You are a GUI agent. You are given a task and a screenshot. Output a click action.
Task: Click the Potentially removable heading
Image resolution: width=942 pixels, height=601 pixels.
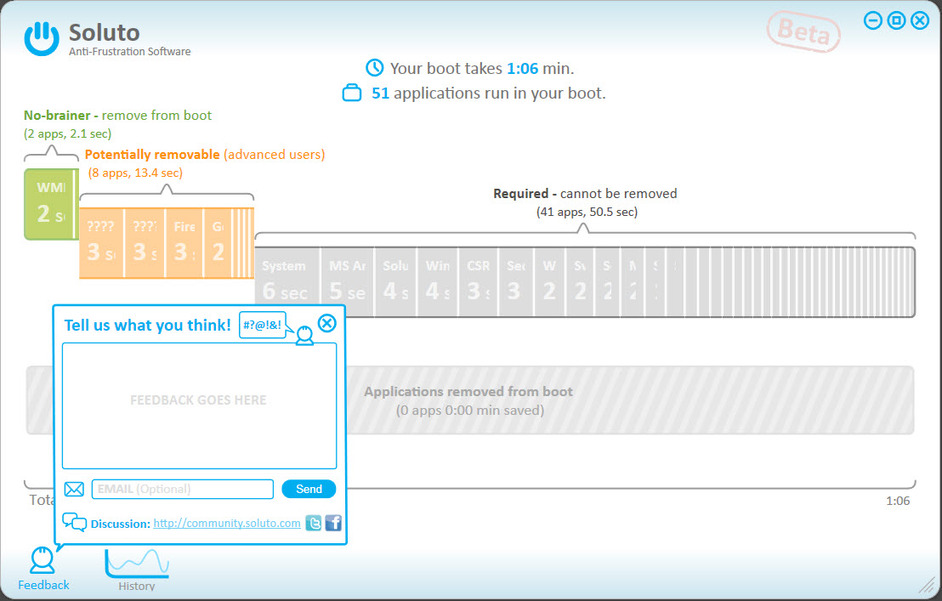(204, 154)
